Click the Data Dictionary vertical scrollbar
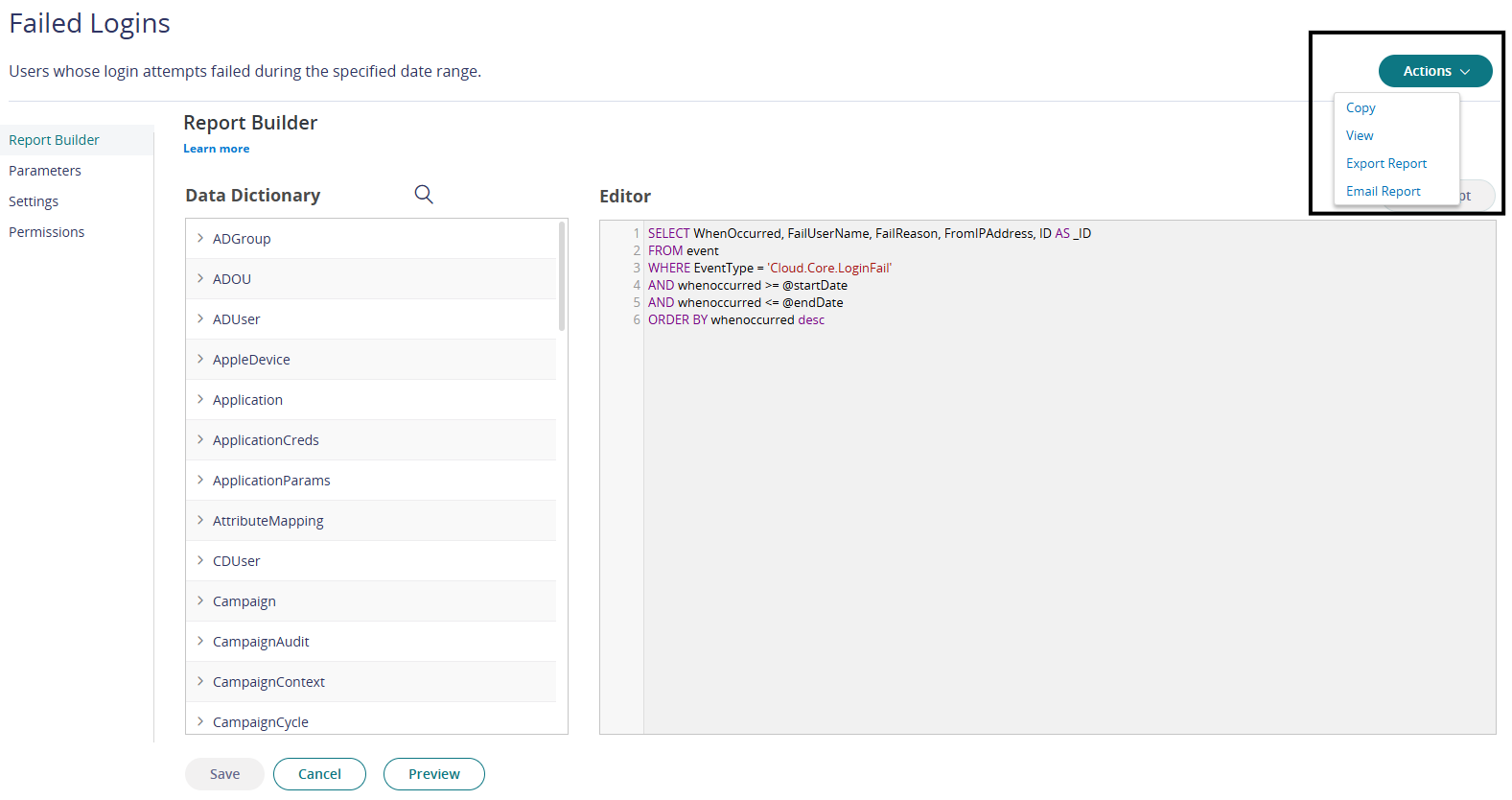 coord(562,278)
